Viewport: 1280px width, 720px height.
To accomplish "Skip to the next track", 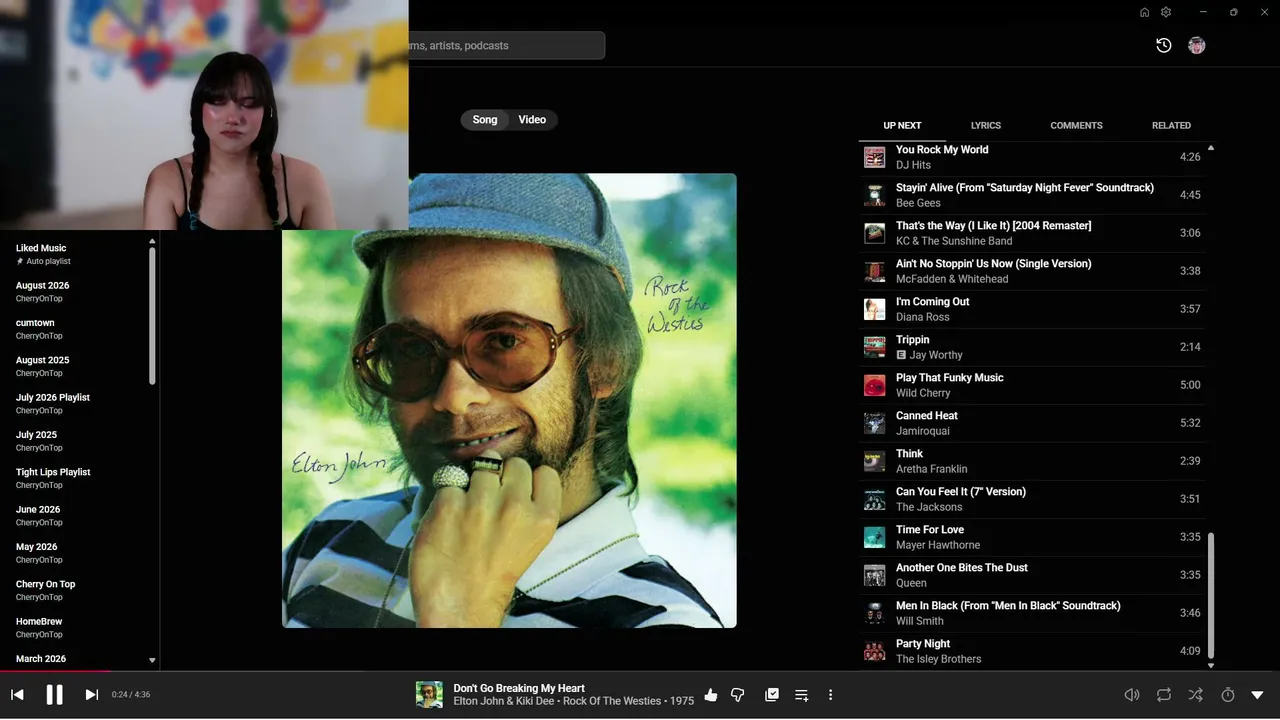I will click(x=92, y=695).
